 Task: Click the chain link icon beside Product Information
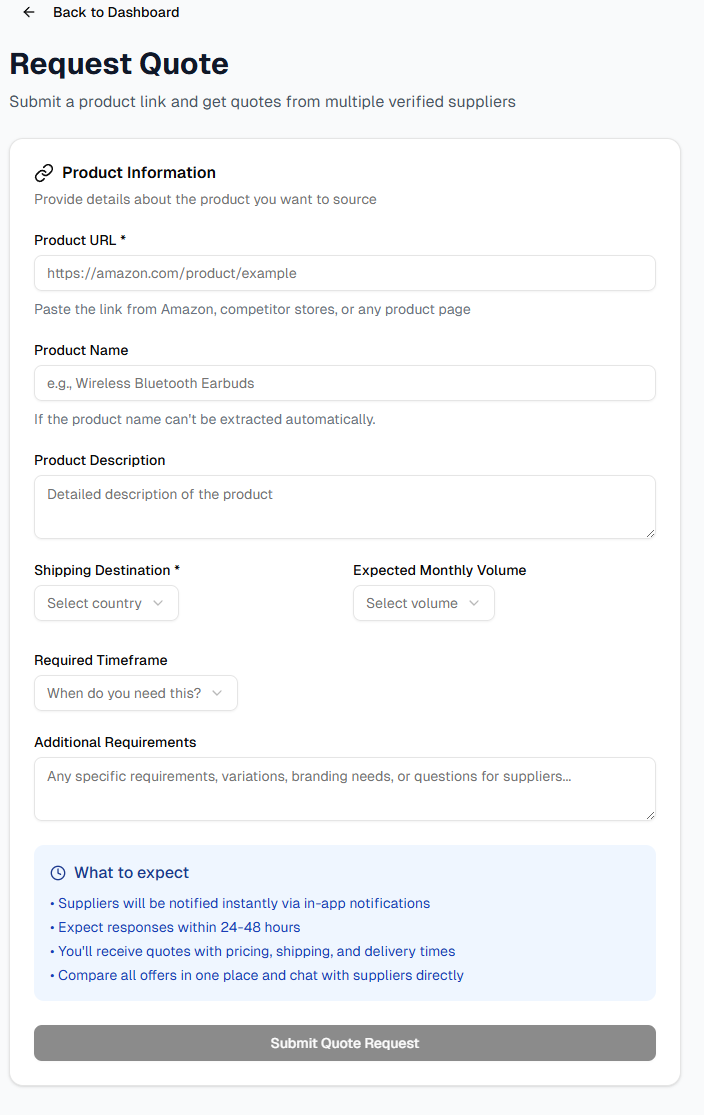pyautogui.click(x=43, y=173)
